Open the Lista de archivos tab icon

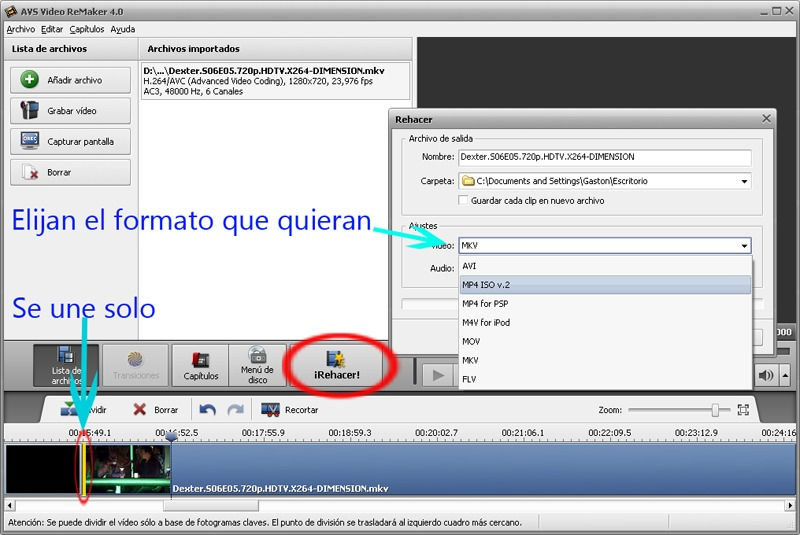[x=66, y=365]
